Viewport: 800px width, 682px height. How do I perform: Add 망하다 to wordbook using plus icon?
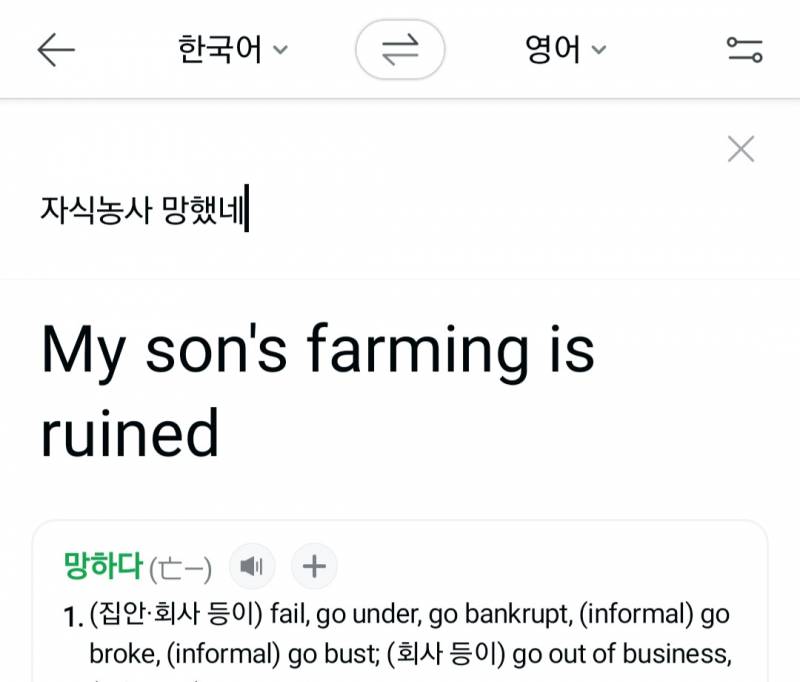(x=314, y=566)
